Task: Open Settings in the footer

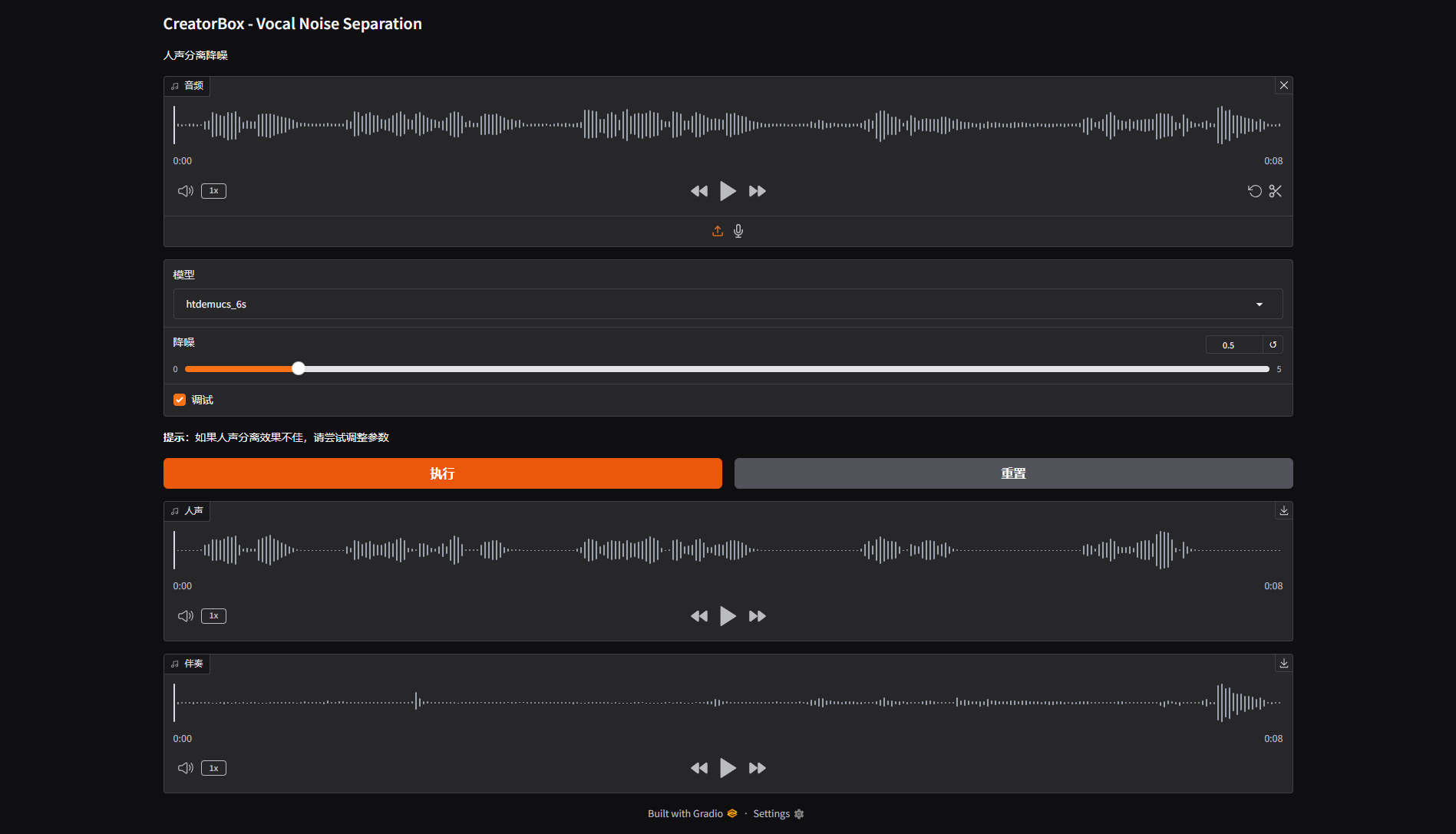Action: click(x=778, y=814)
